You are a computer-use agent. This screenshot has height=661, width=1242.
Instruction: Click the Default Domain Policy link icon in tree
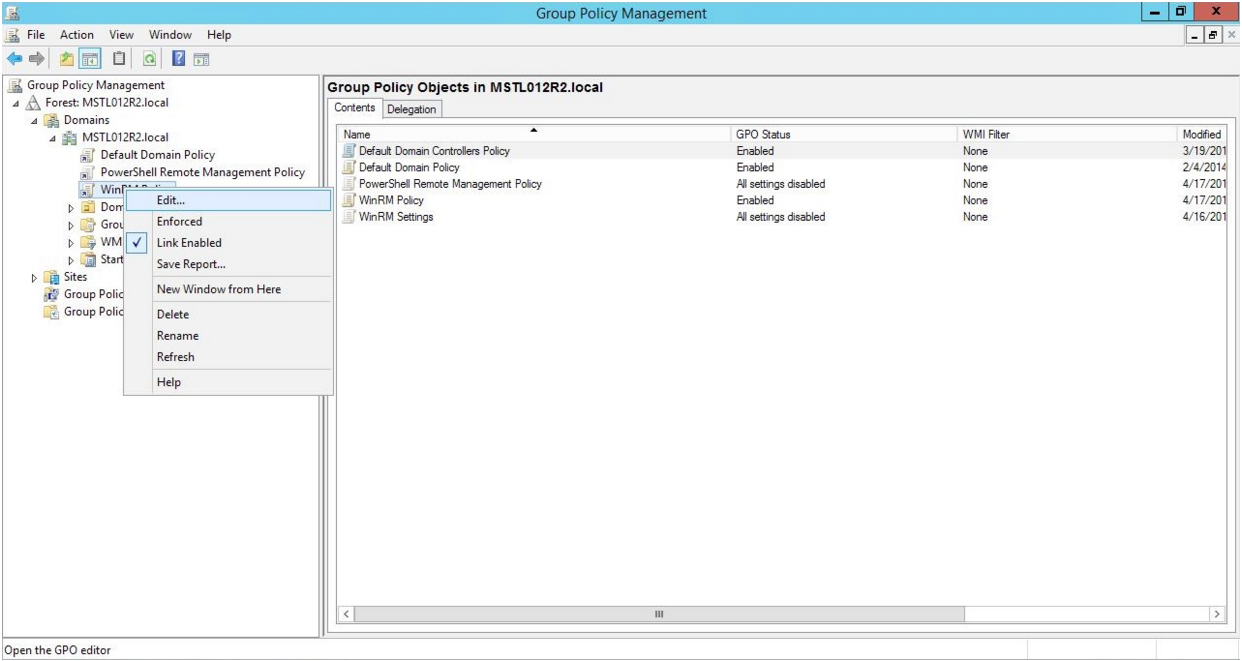click(88, 155)
